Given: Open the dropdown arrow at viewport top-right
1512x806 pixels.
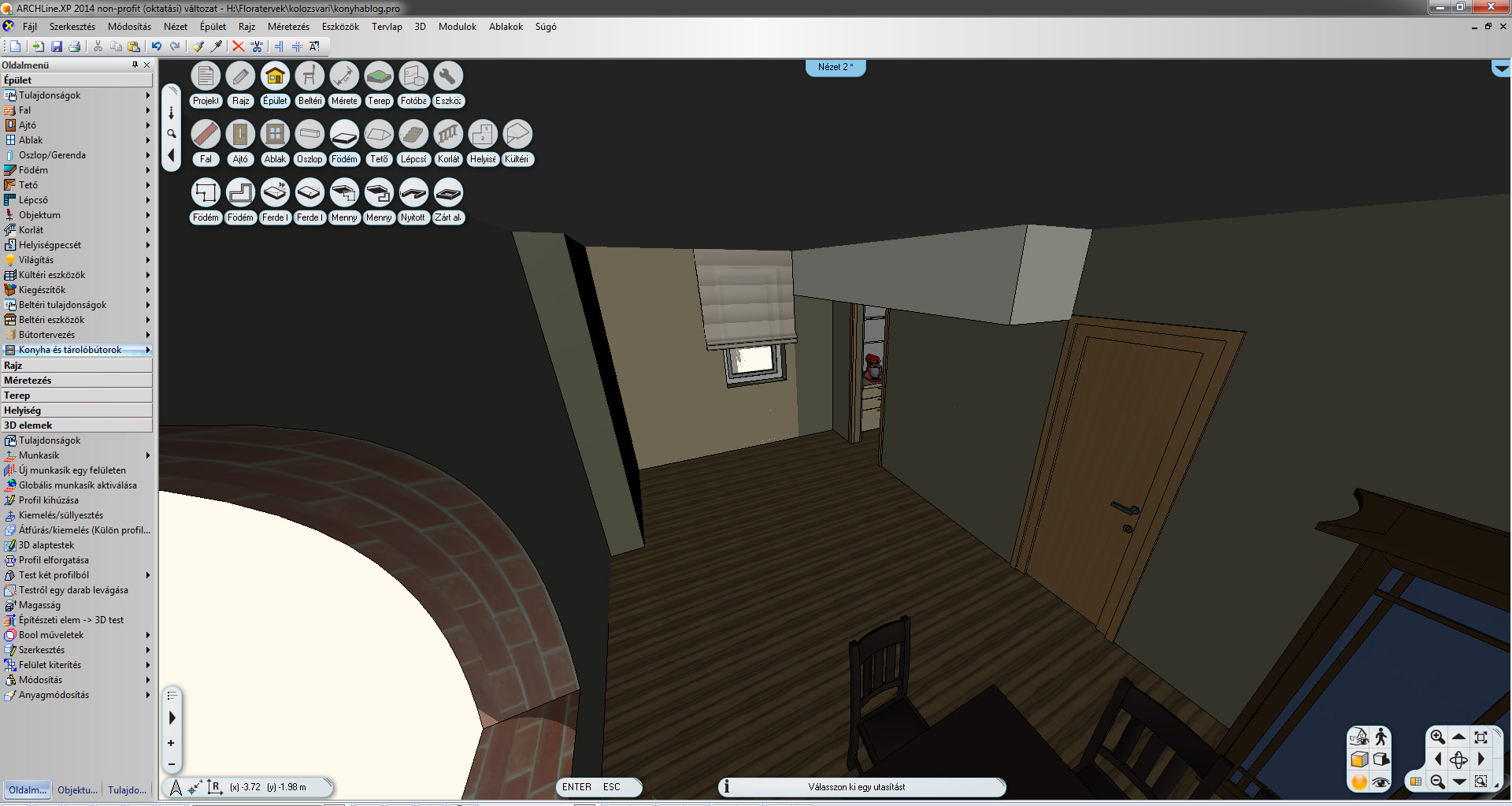Looking at the screenshot, I should point(1500,69).
